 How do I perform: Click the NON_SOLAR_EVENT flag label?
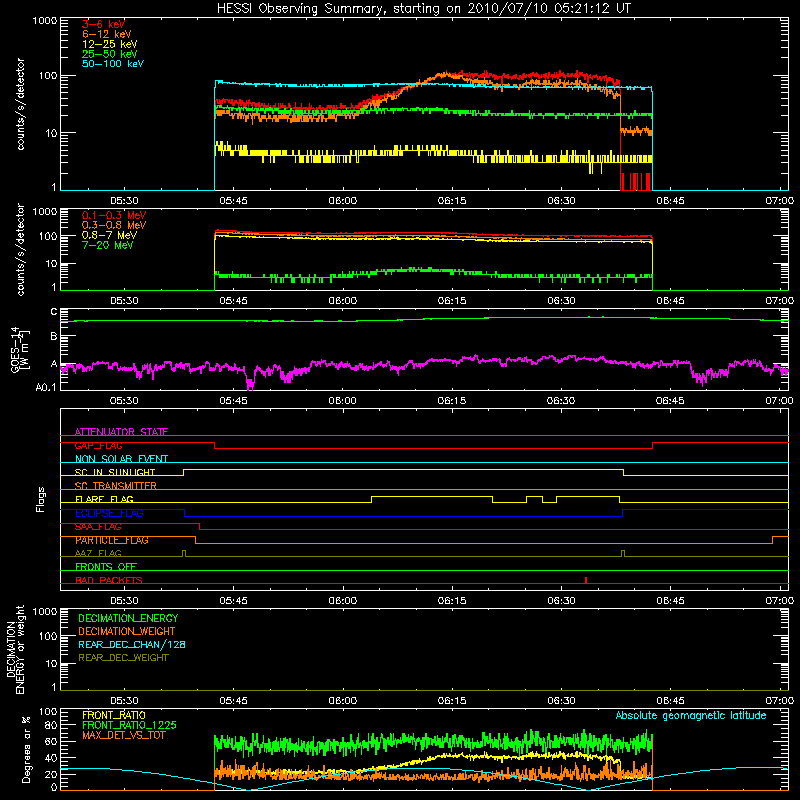point(121,459)
